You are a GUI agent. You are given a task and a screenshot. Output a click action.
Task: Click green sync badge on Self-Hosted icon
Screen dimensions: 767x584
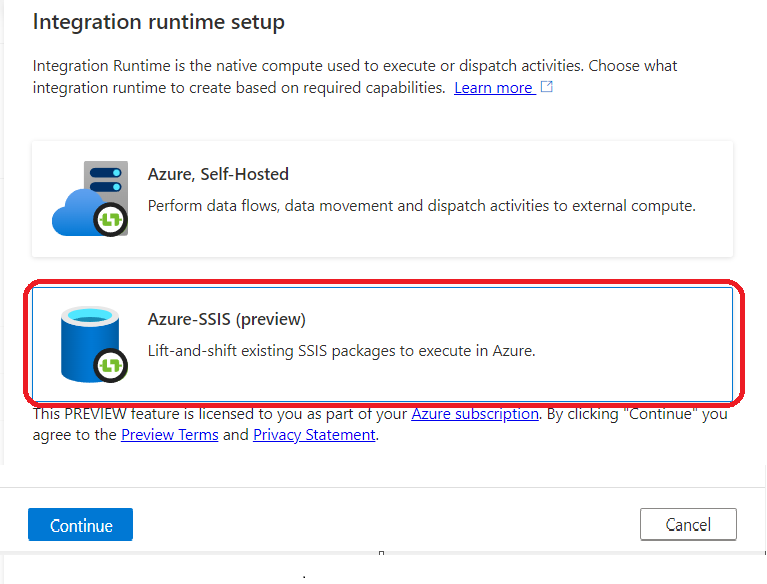tap(111, 220)
